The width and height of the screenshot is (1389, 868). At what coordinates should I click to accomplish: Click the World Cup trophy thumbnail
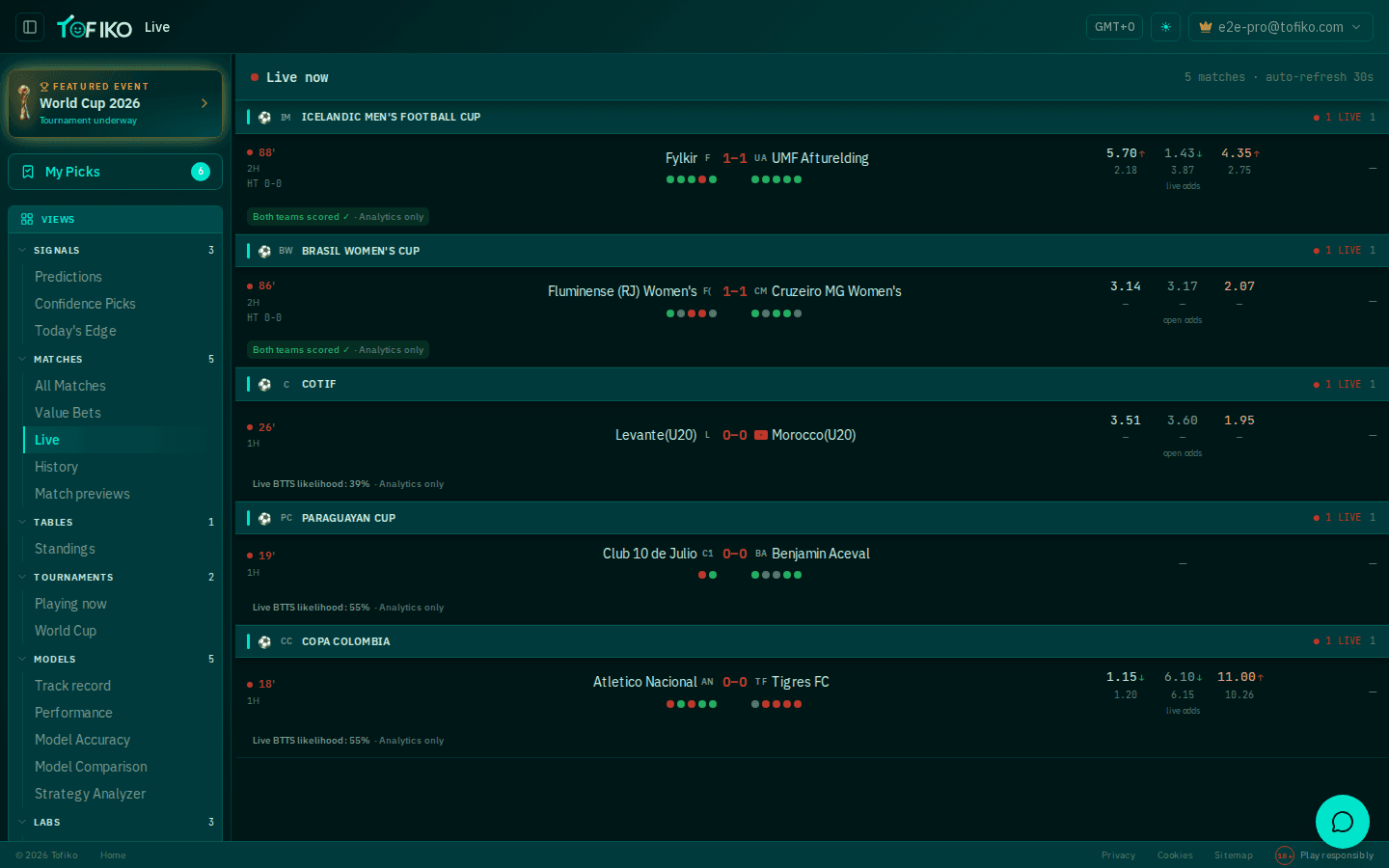tap(24, 103)
